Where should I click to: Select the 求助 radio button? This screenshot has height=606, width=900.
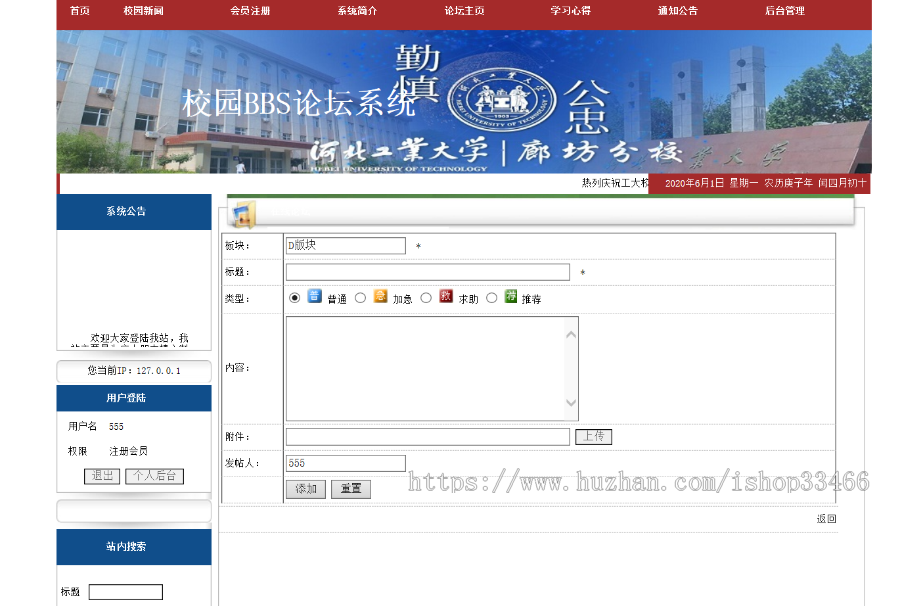point(425,296)
